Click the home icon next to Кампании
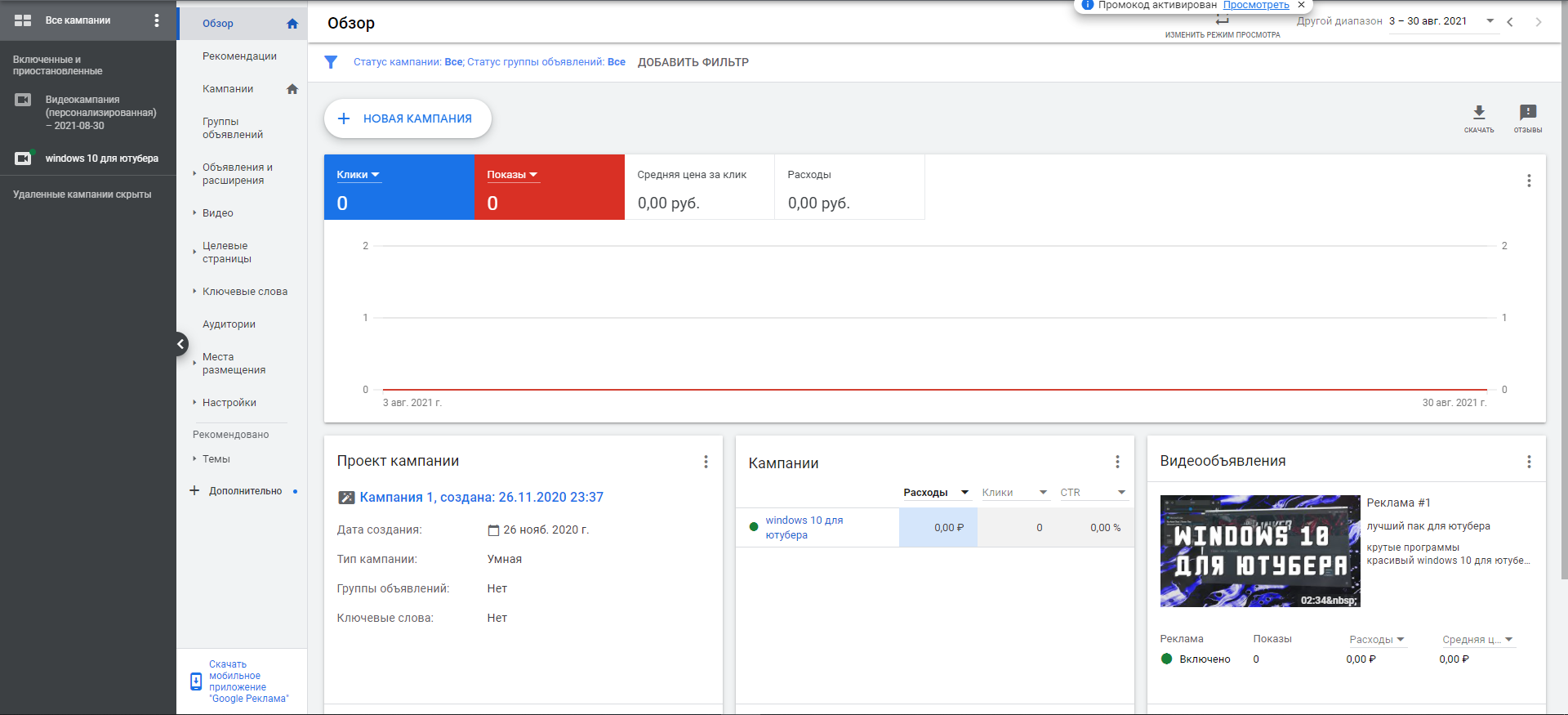1568x715 pixels. [x=292, y=89]
